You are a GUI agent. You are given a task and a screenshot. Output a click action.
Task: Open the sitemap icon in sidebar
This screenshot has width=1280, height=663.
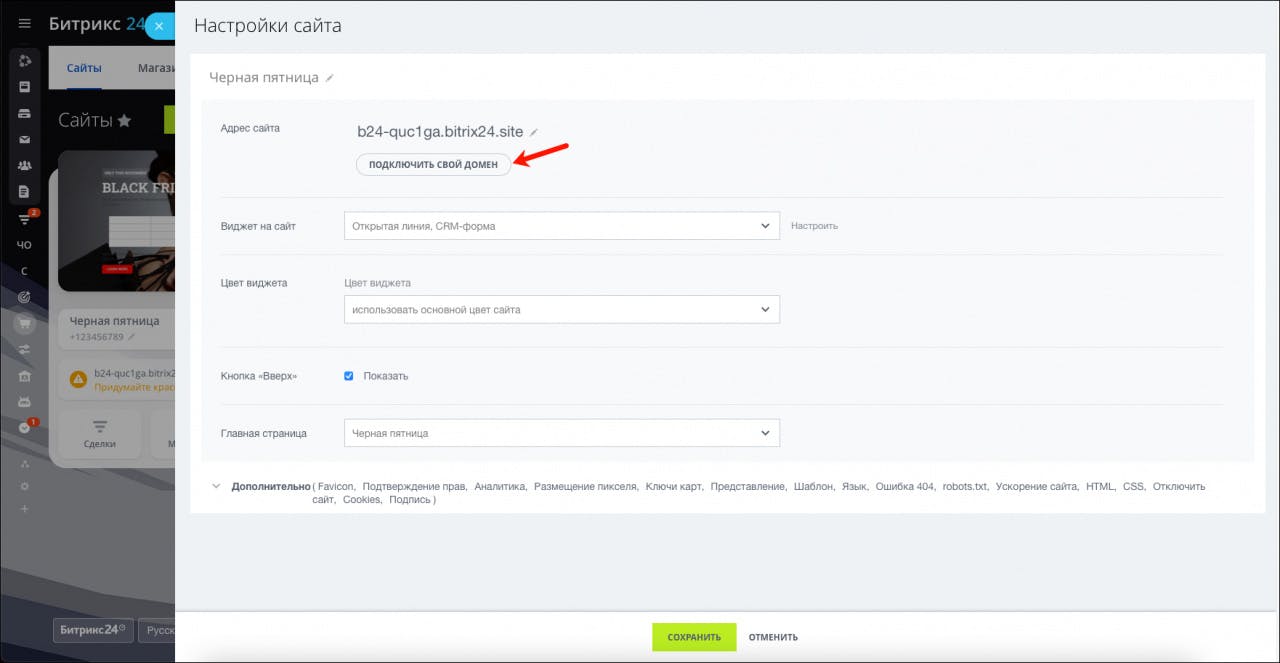(x=25, y=463)
